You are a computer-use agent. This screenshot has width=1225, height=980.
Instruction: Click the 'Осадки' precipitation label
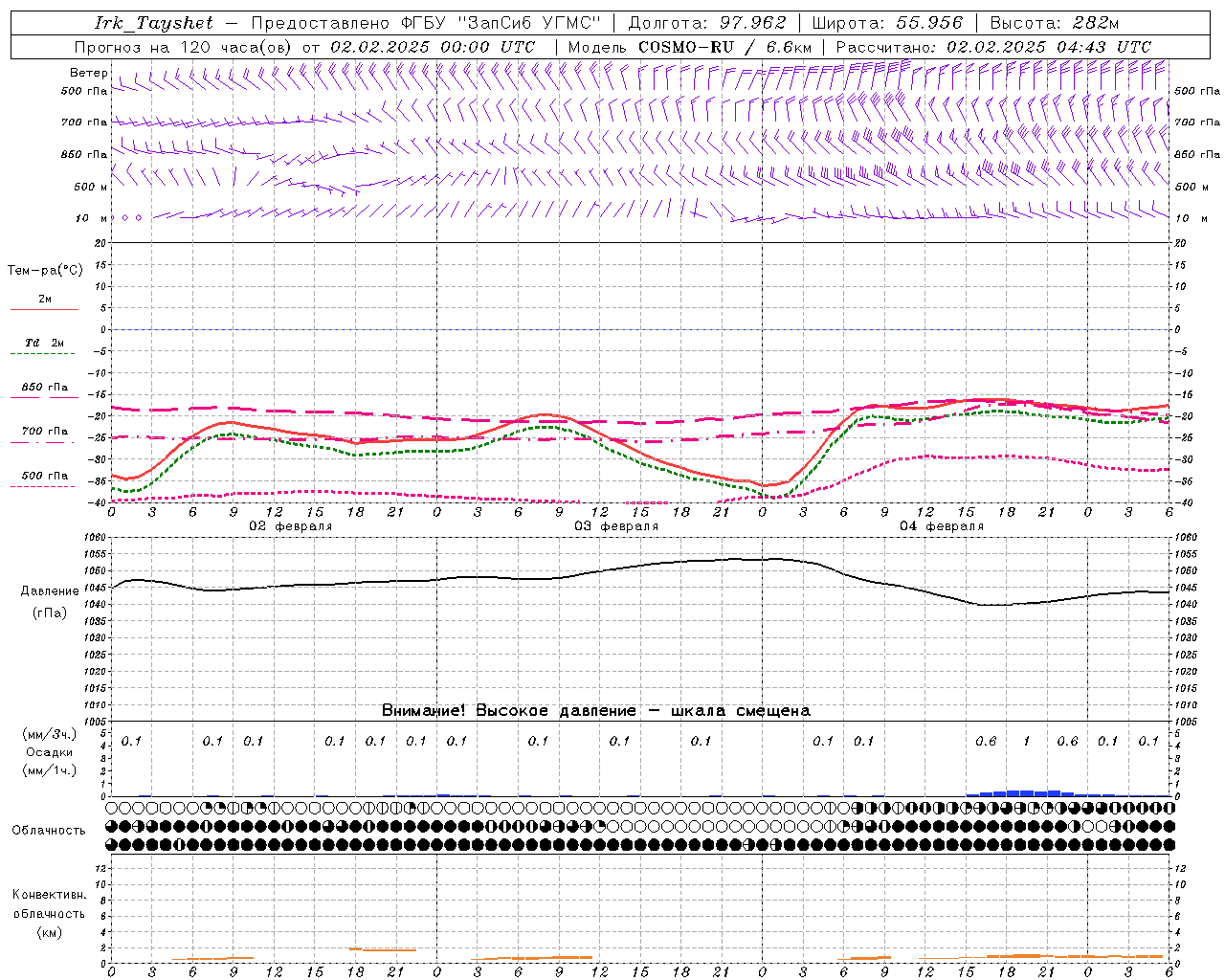tap(50, 752)
